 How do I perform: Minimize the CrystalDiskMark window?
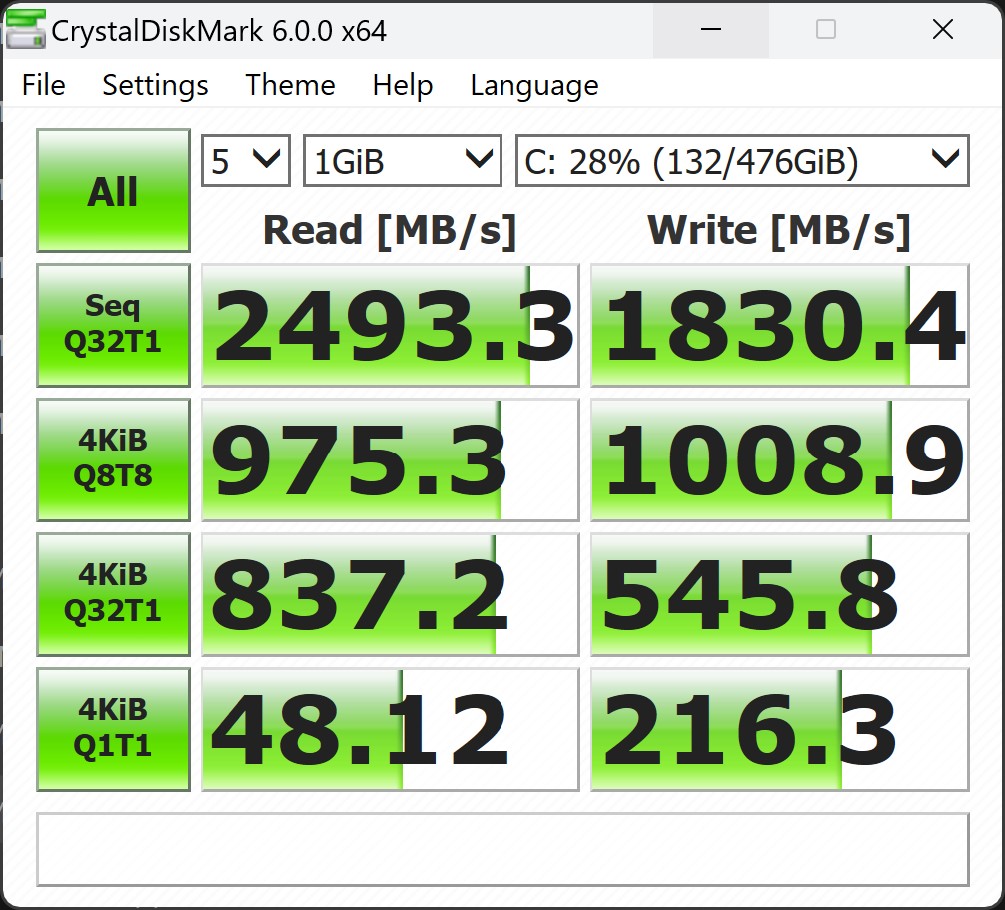coord(711,29)
